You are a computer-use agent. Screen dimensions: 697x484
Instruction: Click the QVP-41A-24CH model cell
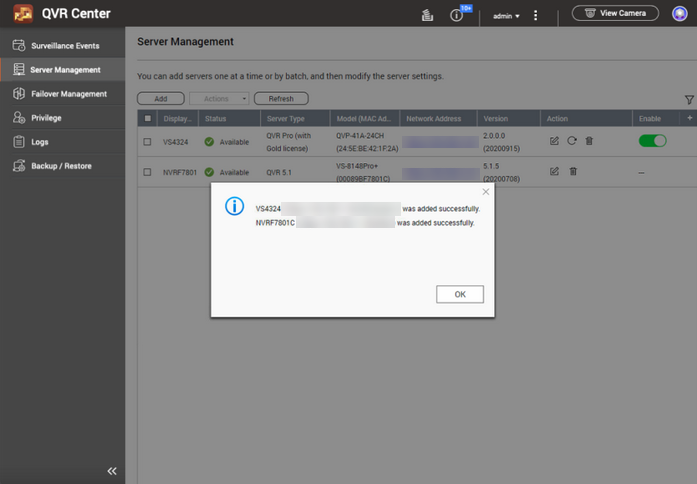click(367, 142)
